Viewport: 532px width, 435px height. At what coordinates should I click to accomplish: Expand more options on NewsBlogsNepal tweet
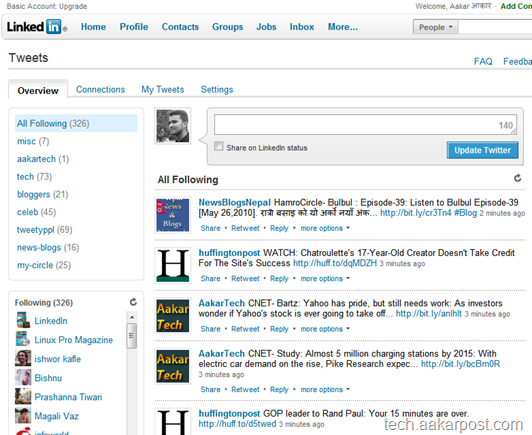point(325,228)
